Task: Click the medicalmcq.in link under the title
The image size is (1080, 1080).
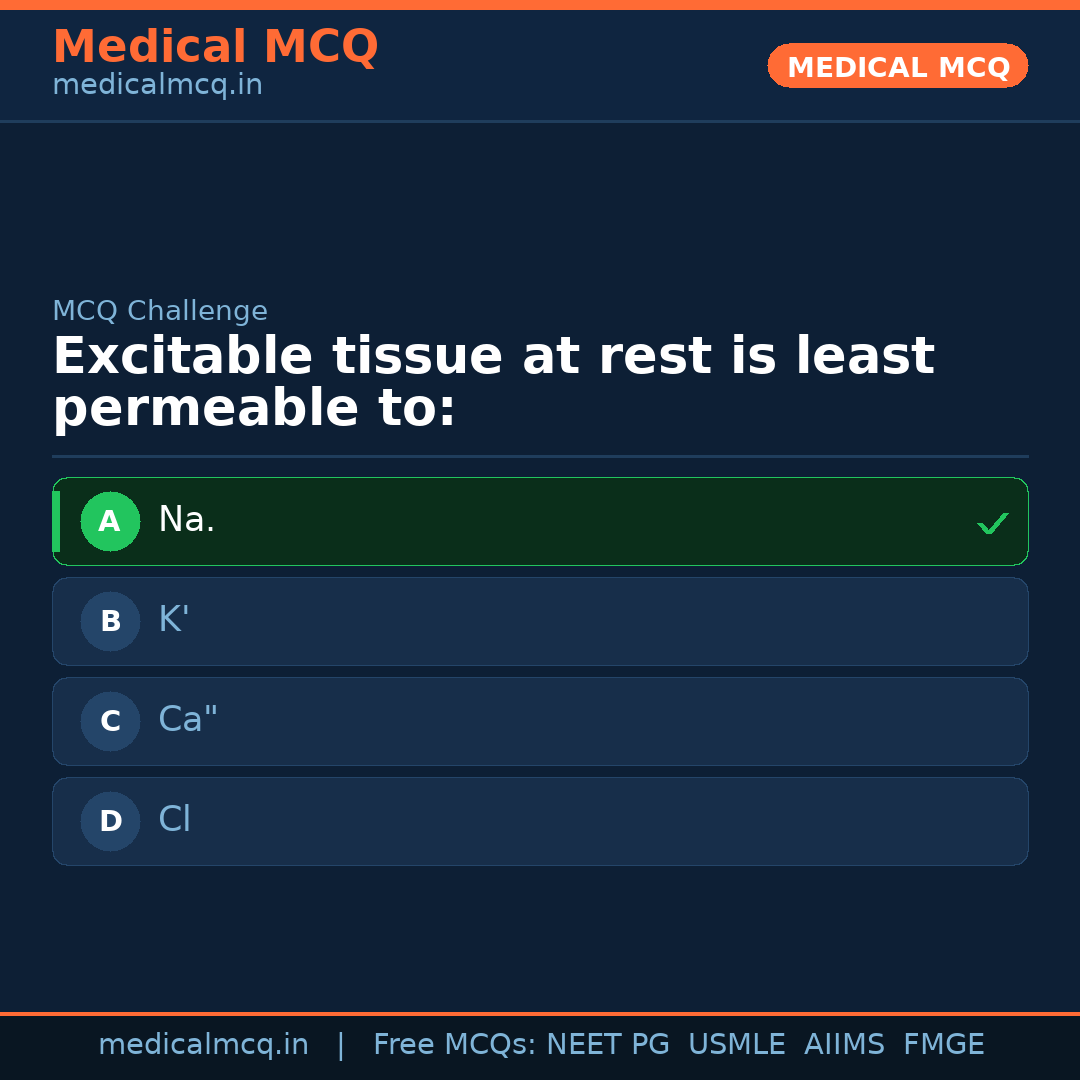Action: [157, 85]
